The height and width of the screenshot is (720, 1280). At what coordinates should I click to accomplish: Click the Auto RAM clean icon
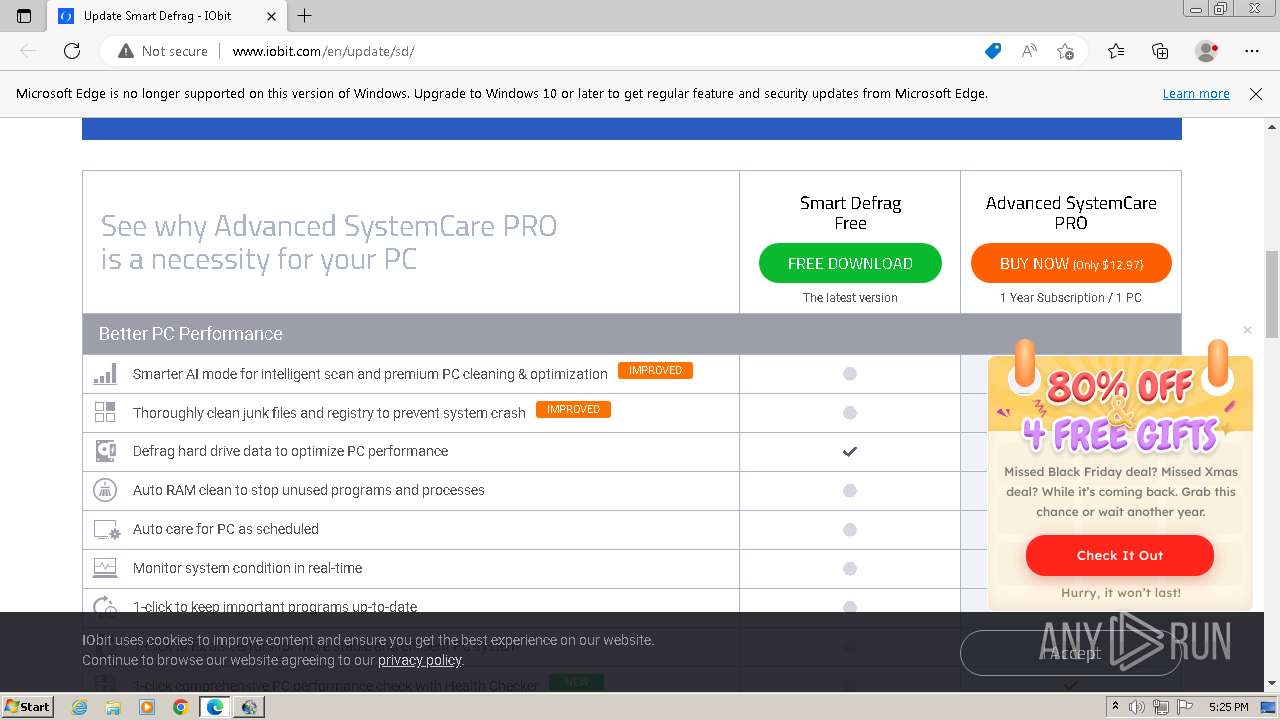click(x=105, y=490)
